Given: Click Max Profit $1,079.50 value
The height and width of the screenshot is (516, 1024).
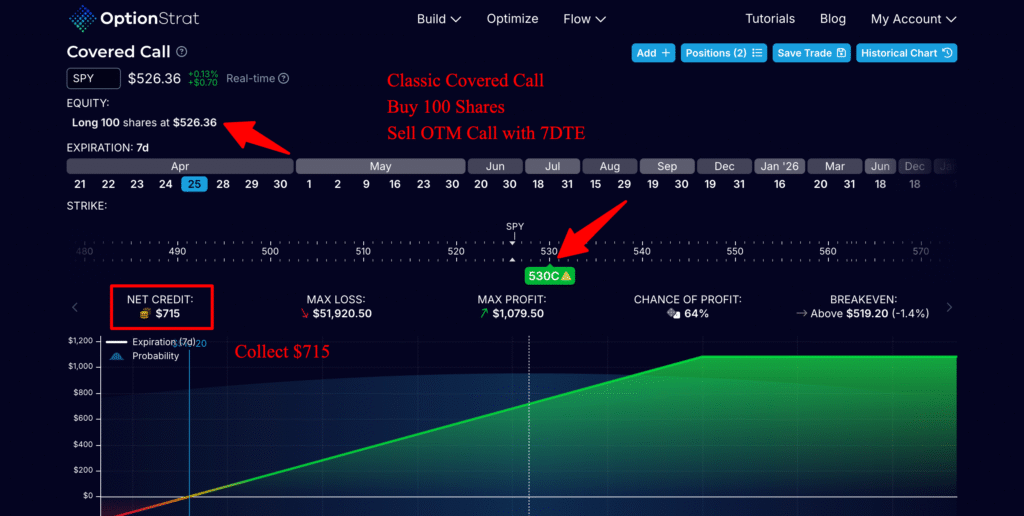Looking at the screenshot, I should 518,314.
